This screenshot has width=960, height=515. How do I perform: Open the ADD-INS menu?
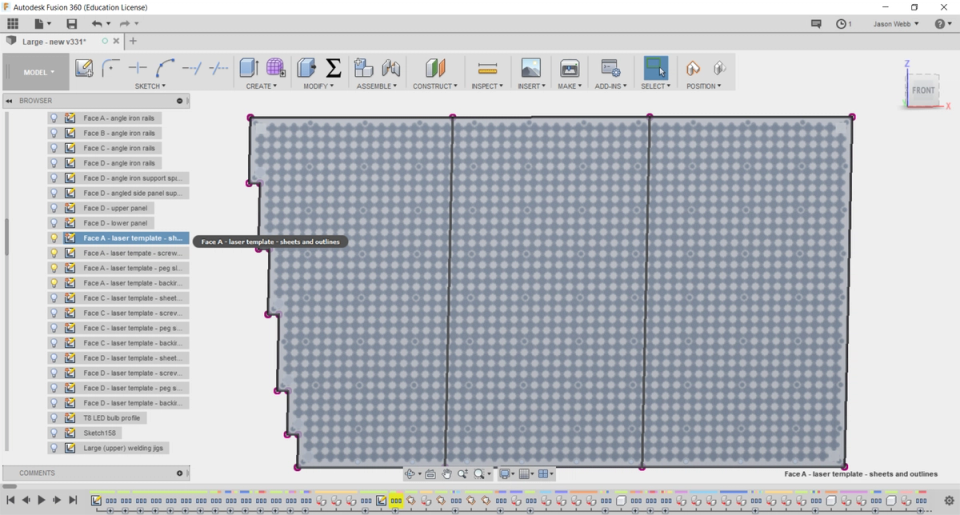pyautogui.click(x=610, y=86)
